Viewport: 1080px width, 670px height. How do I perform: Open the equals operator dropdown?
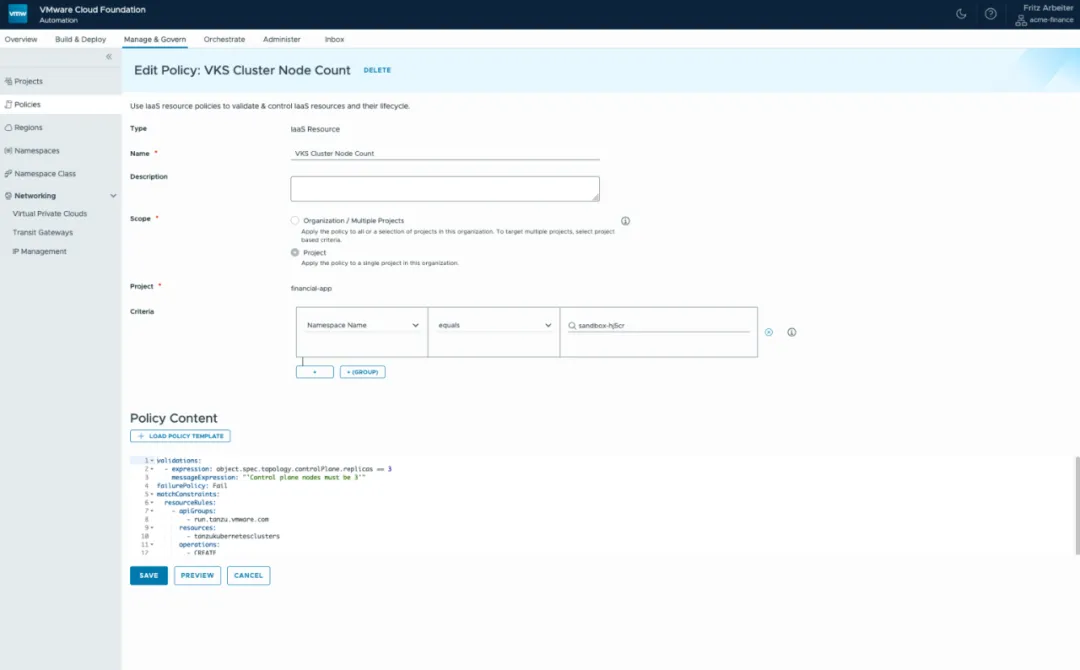coord(494,325)
